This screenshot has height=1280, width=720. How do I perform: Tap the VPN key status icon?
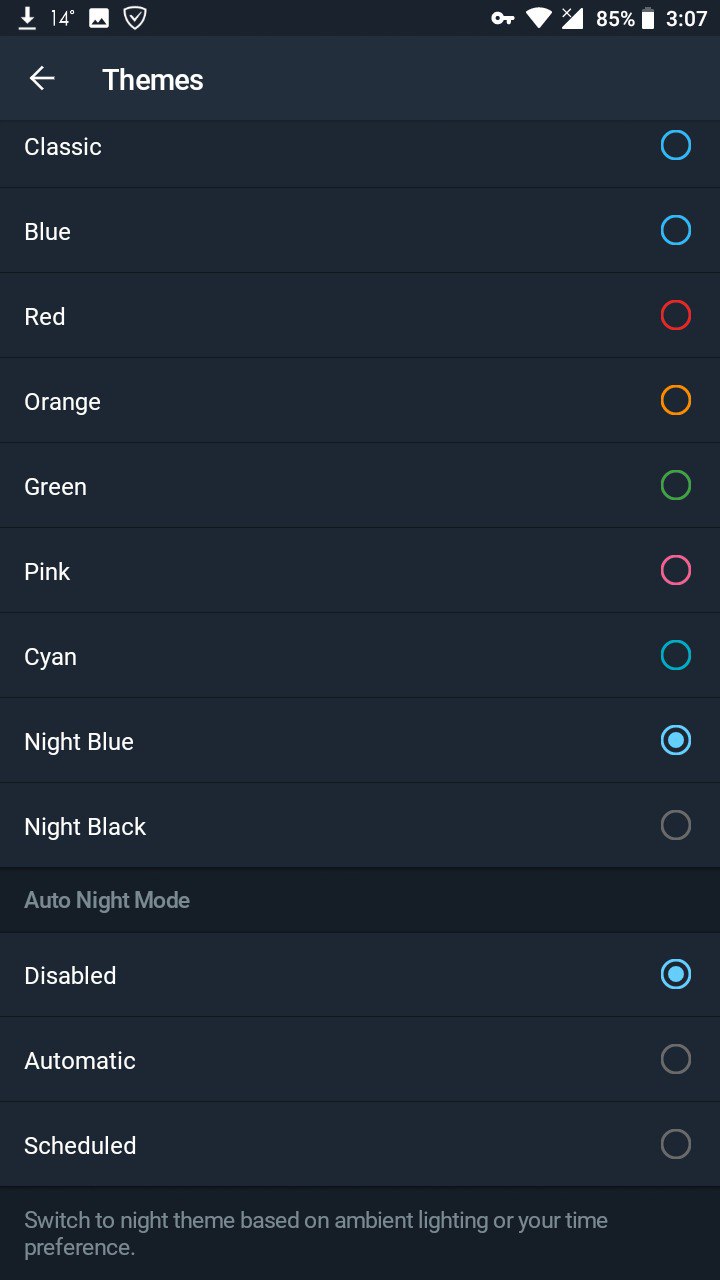pos(502,18)
